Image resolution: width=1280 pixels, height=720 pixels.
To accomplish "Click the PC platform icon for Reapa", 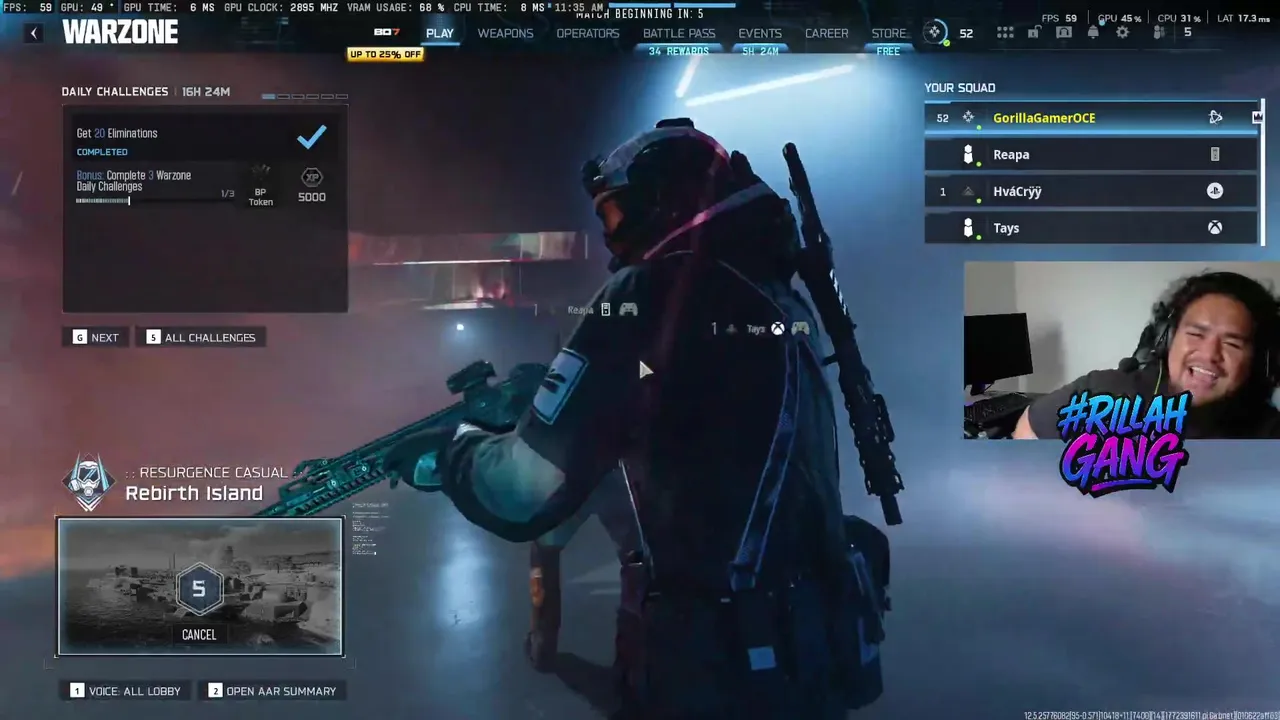I will (1215, 155).
